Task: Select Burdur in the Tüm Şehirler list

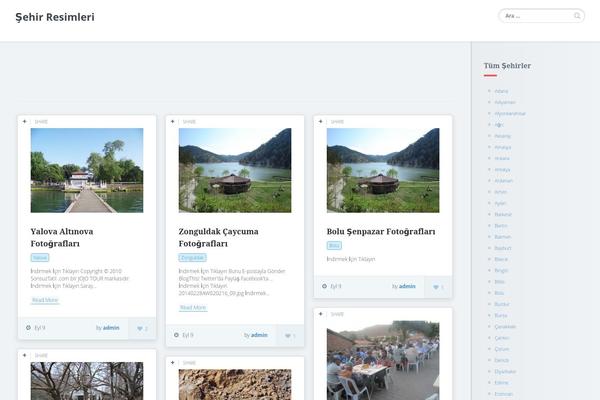Action: (502, 304)
